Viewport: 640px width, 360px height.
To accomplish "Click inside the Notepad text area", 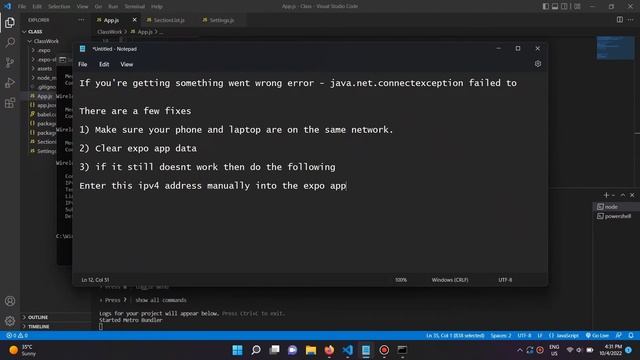I will tap(310, 173).
